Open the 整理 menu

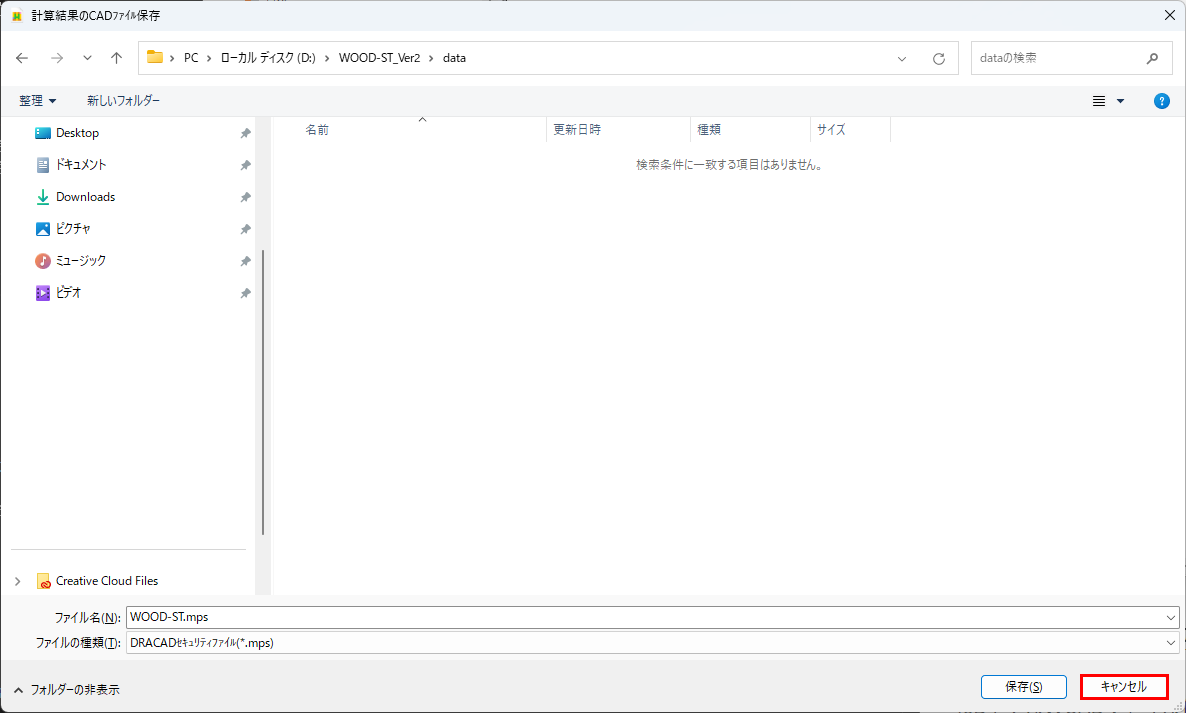[38, 101]
